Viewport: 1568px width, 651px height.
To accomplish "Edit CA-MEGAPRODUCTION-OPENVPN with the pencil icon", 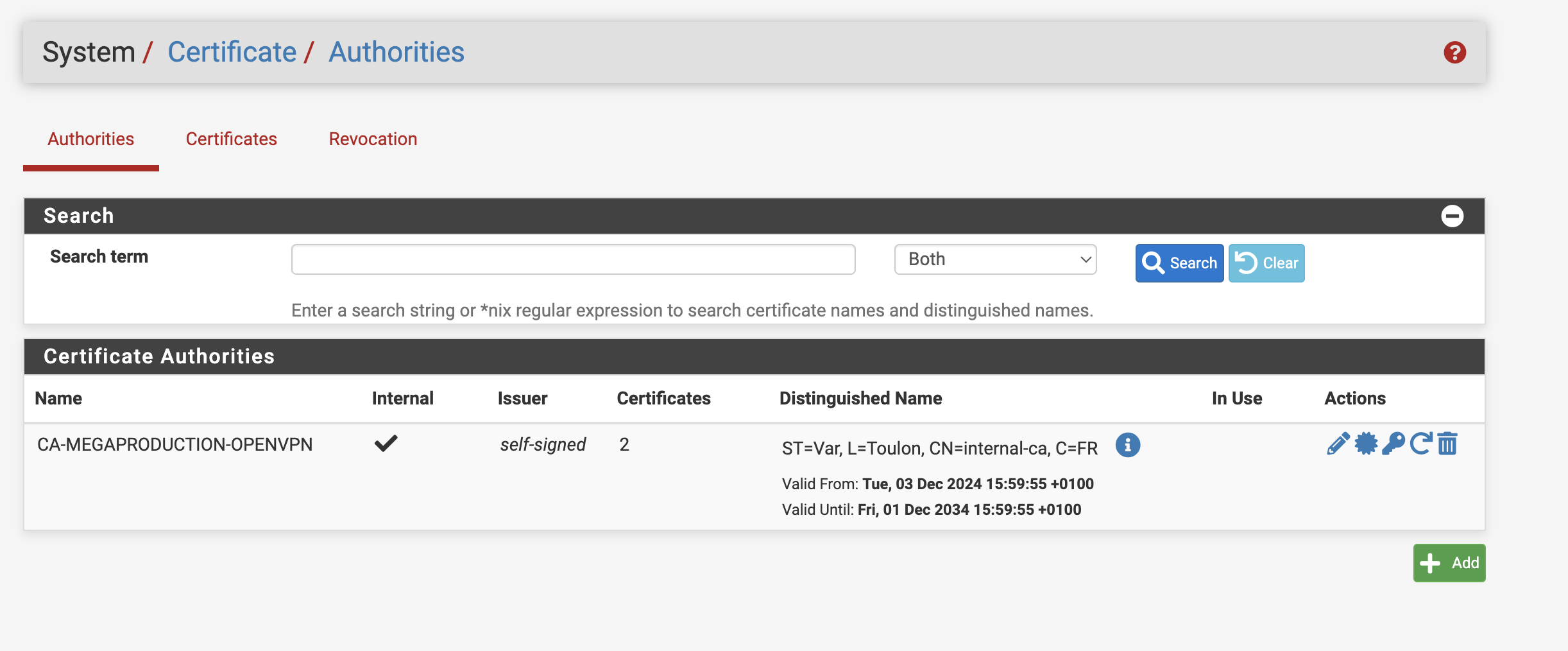I will tap(1338, 444).
